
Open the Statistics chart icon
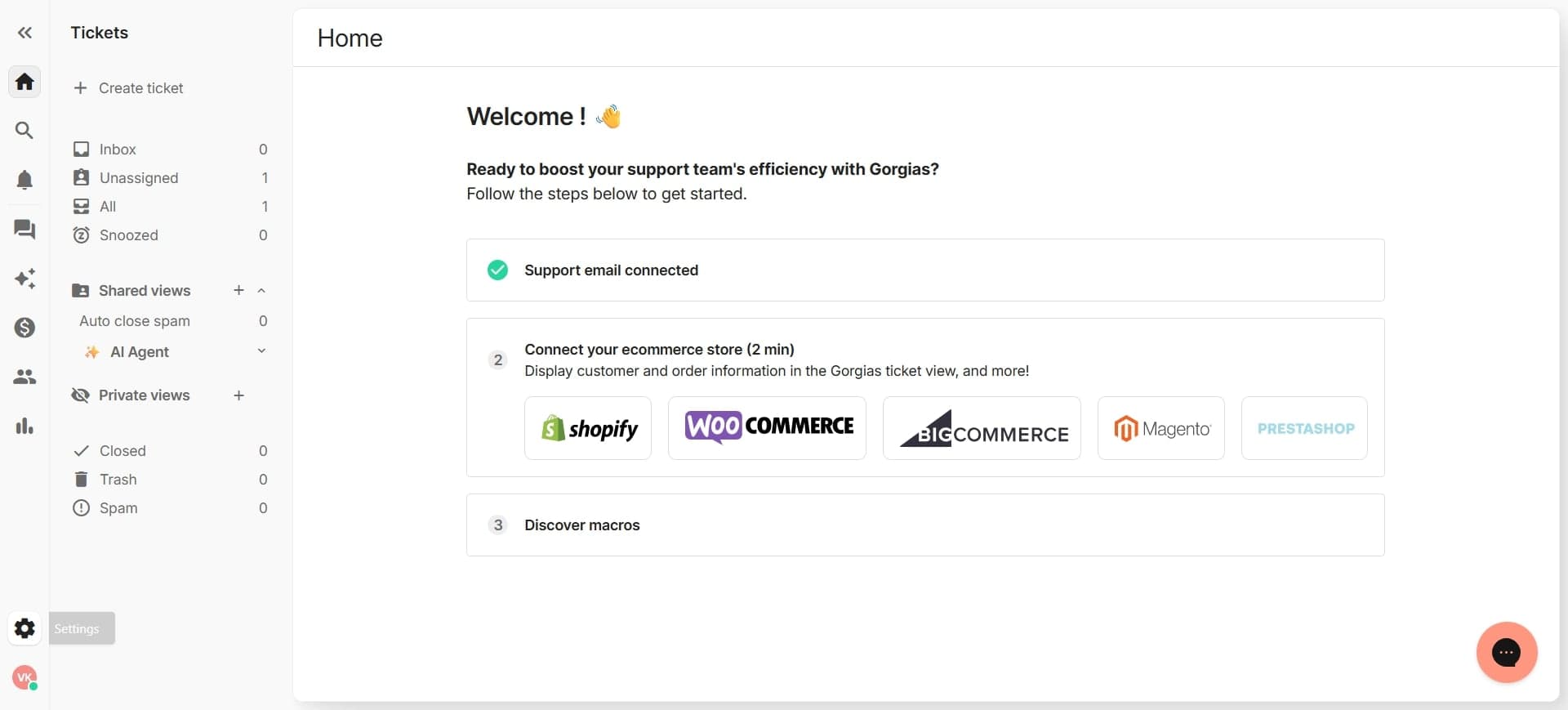point(24,426)
